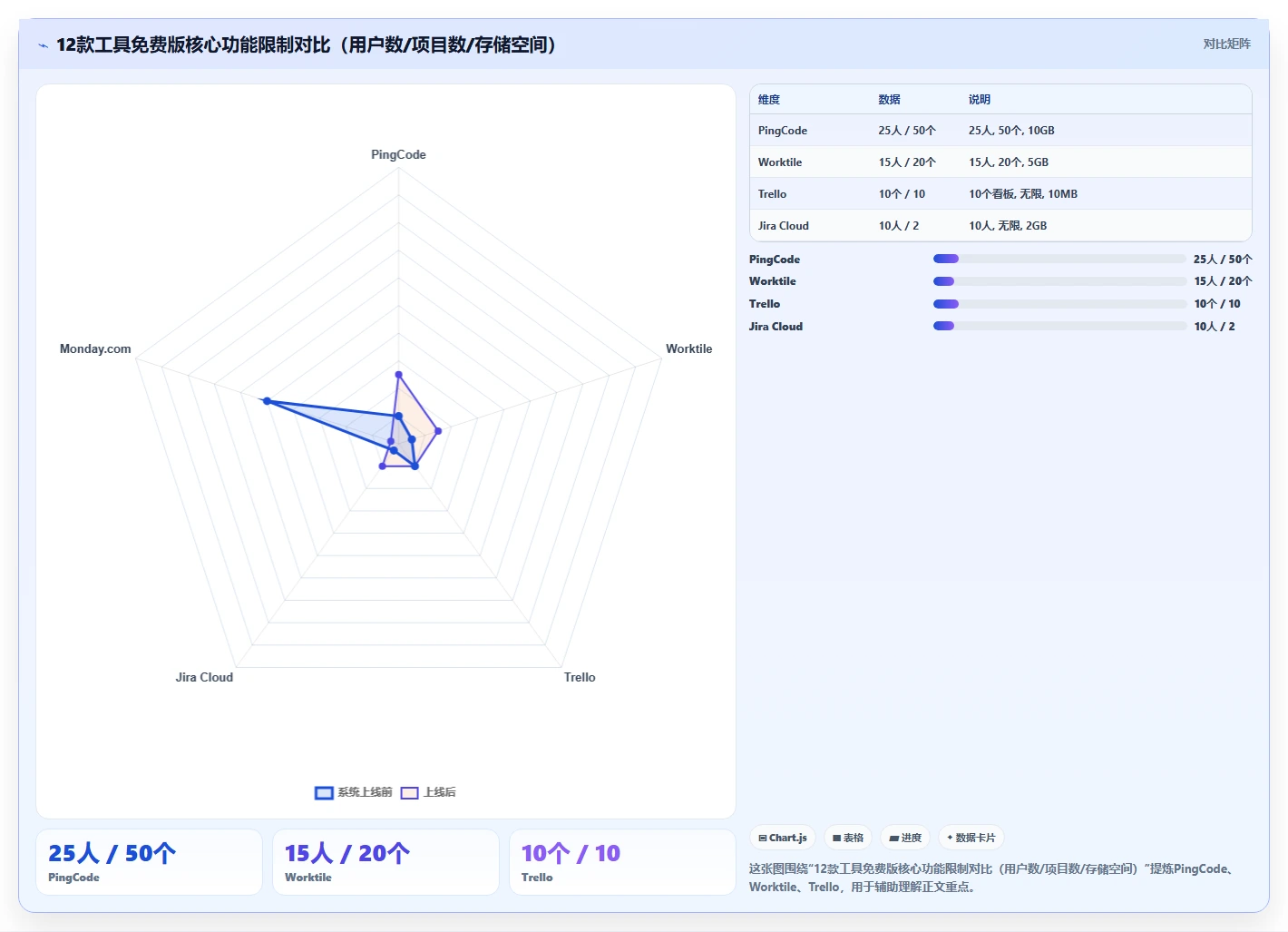Click the 对比矩阵 label in header
This screenshot has width=1288, height=932.
point(1226,44)
